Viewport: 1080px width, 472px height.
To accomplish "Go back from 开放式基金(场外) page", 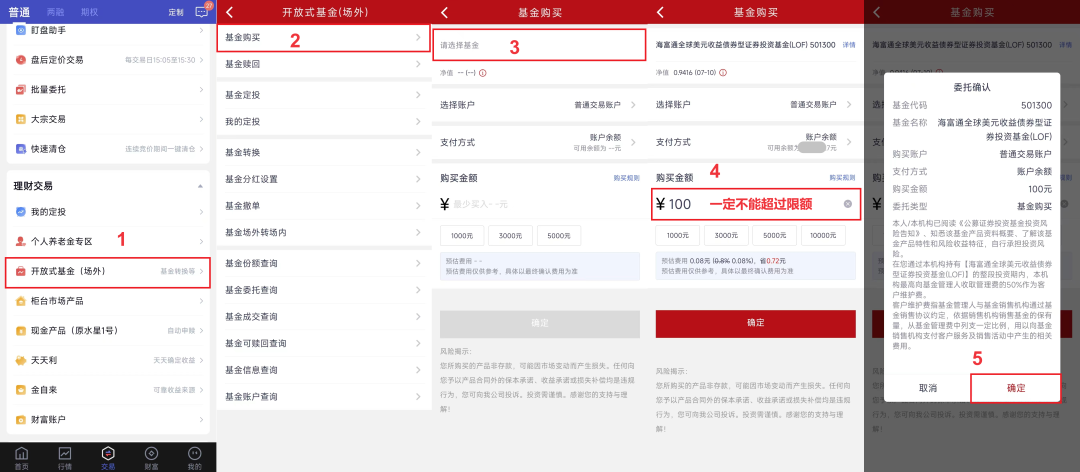I will point(229,12).
